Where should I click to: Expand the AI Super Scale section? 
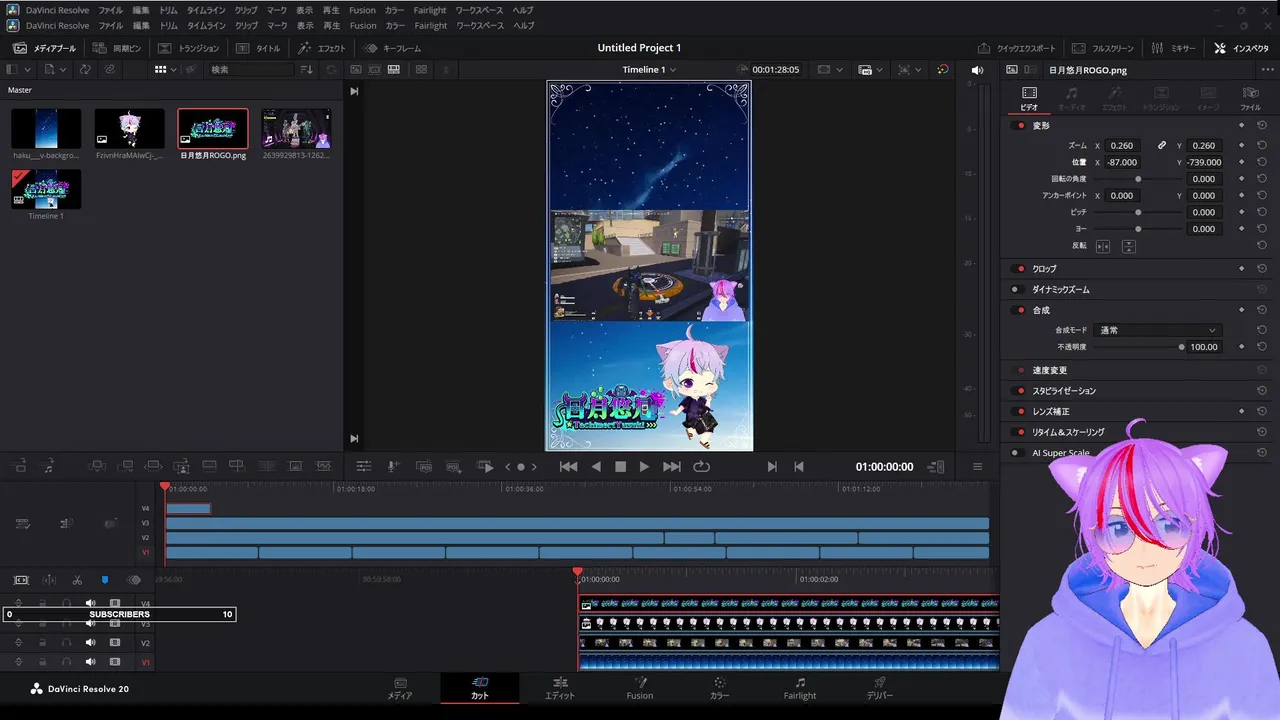[1061, 453]
